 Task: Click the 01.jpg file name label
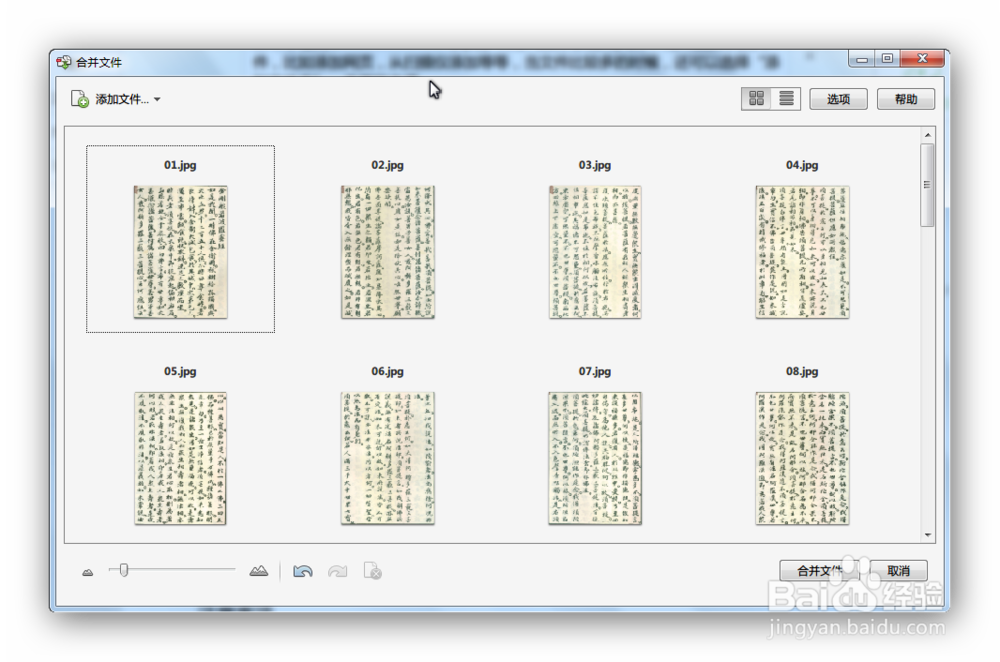tap(180, 165)
